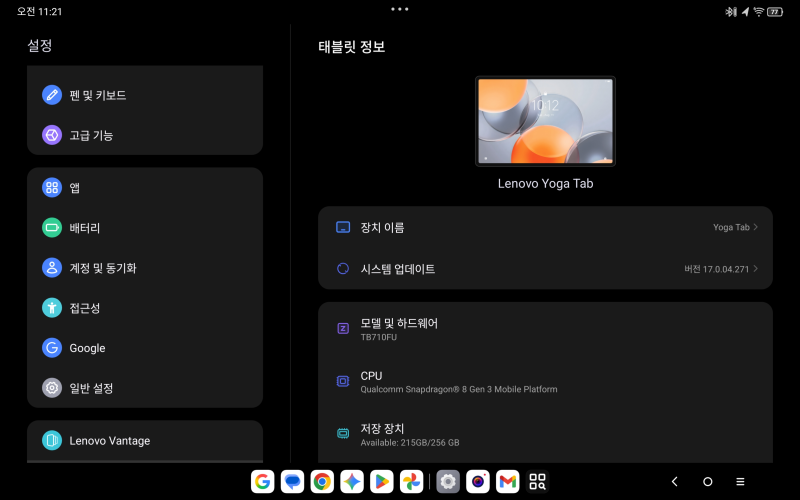Select the Google menu label
Image resolution: width=800 pixels, height=500 pixels.
click(87, 348)
